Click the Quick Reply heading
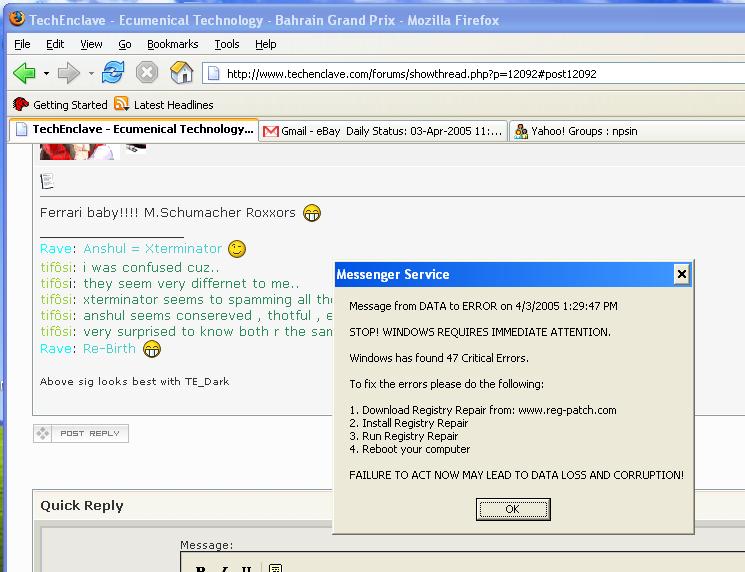745x572 pixels. pos(82,505)
